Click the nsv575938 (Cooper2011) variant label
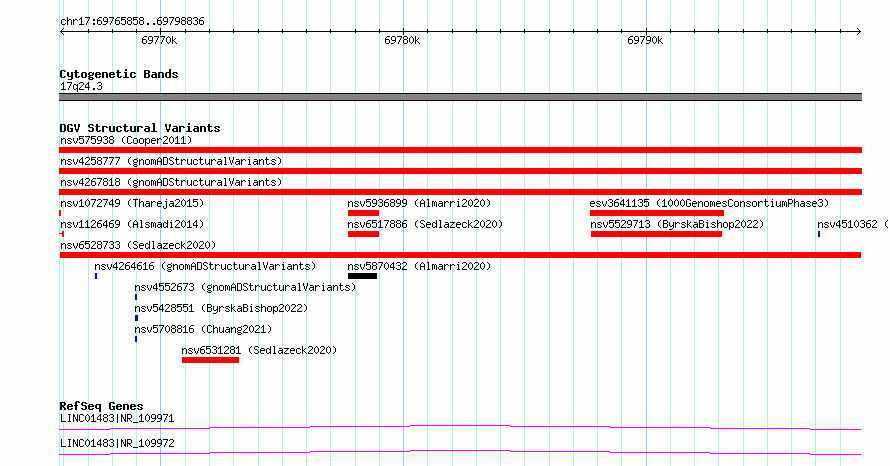Image resolution: width=890 pixels, height=466 pixels. point(126,140)
